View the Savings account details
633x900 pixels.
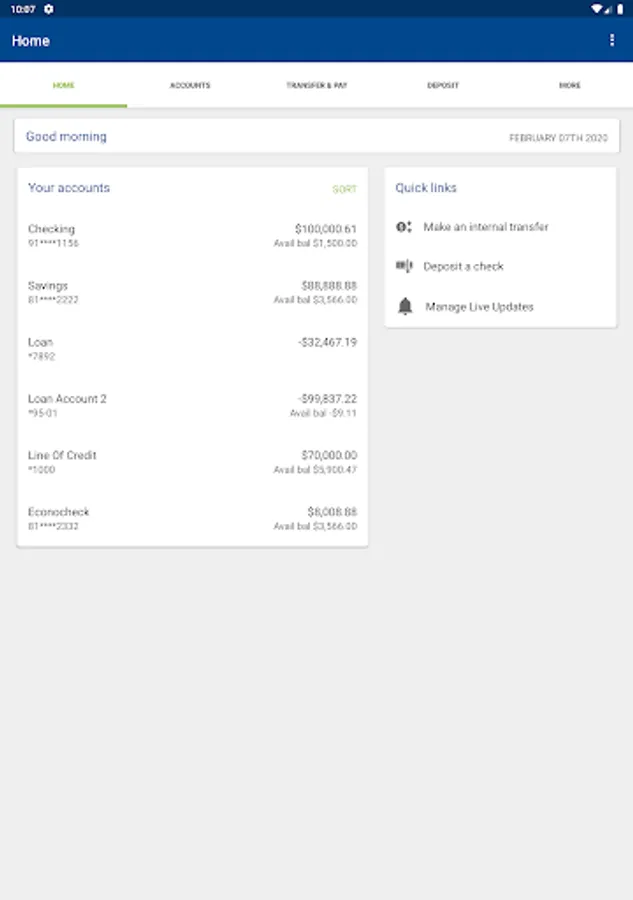point(192,292)
